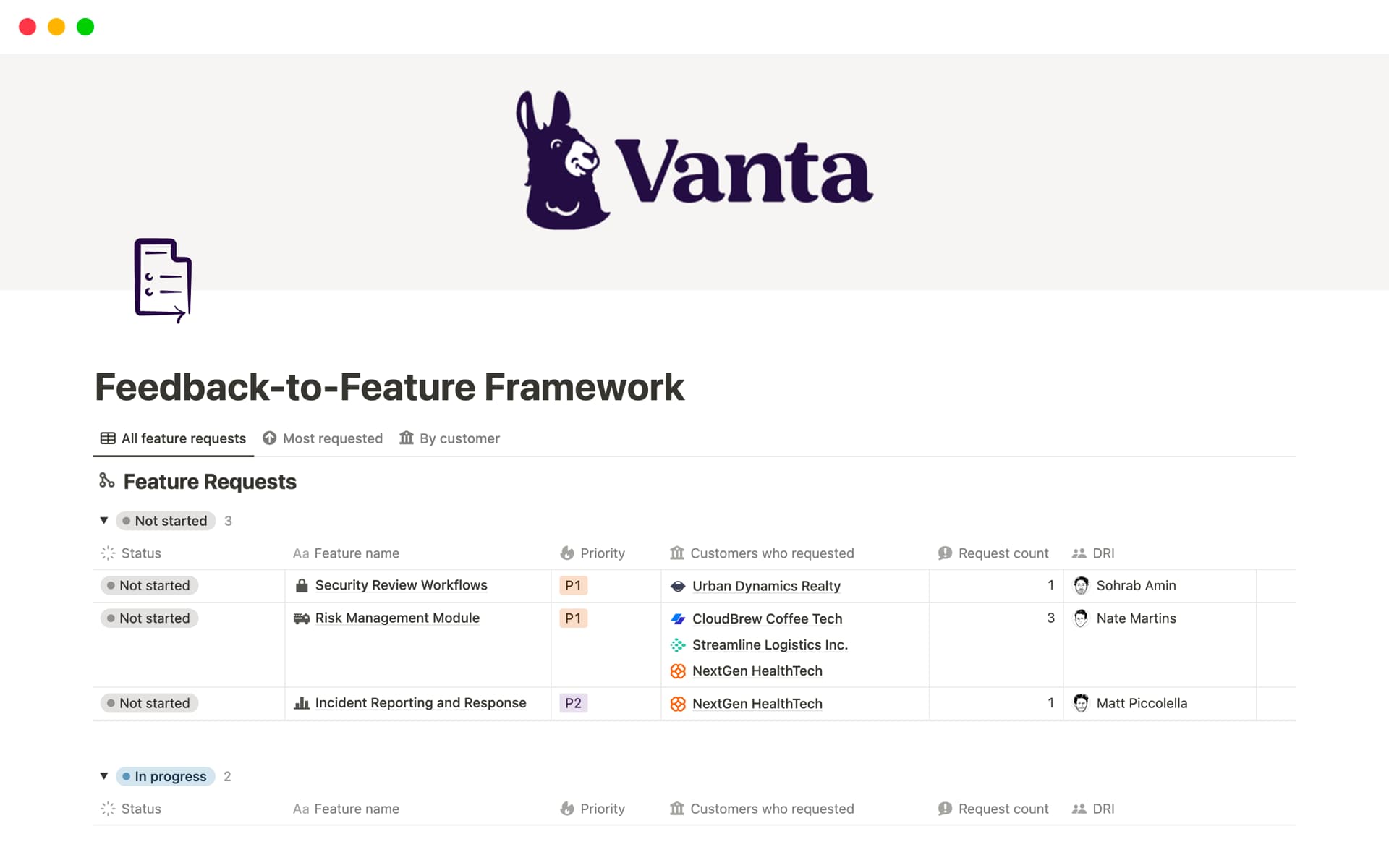Click the bar chart icon beside Incident Reporting
This screenshot has width=1389, height=868.
coord(302,702)
